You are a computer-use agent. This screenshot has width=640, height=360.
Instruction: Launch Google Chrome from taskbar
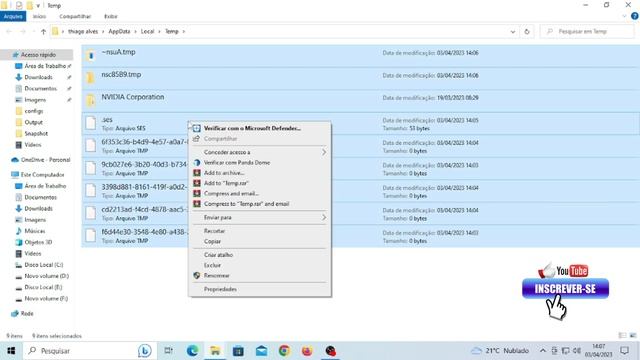coord(284,351)
